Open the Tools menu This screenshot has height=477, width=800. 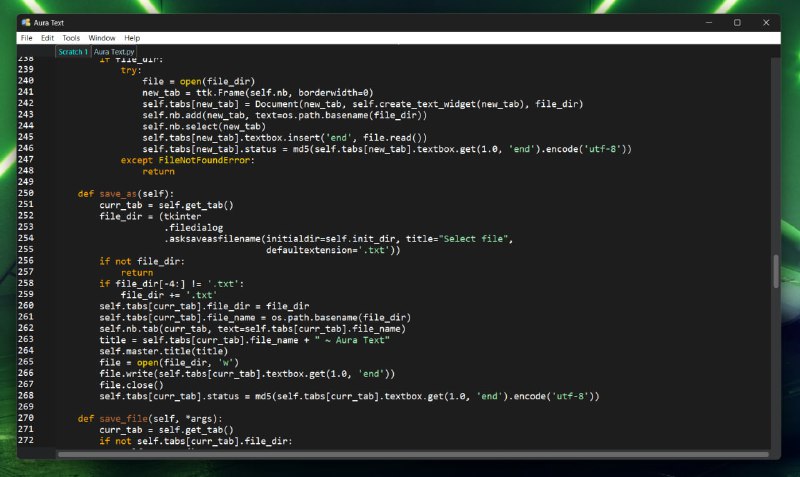coord(71,38)
